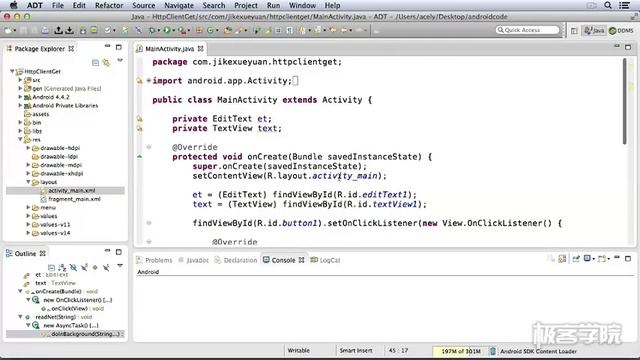Click Spotlight search icon in menu bar
This screenshot has width=640, height=360.
(x=608, y=5)
